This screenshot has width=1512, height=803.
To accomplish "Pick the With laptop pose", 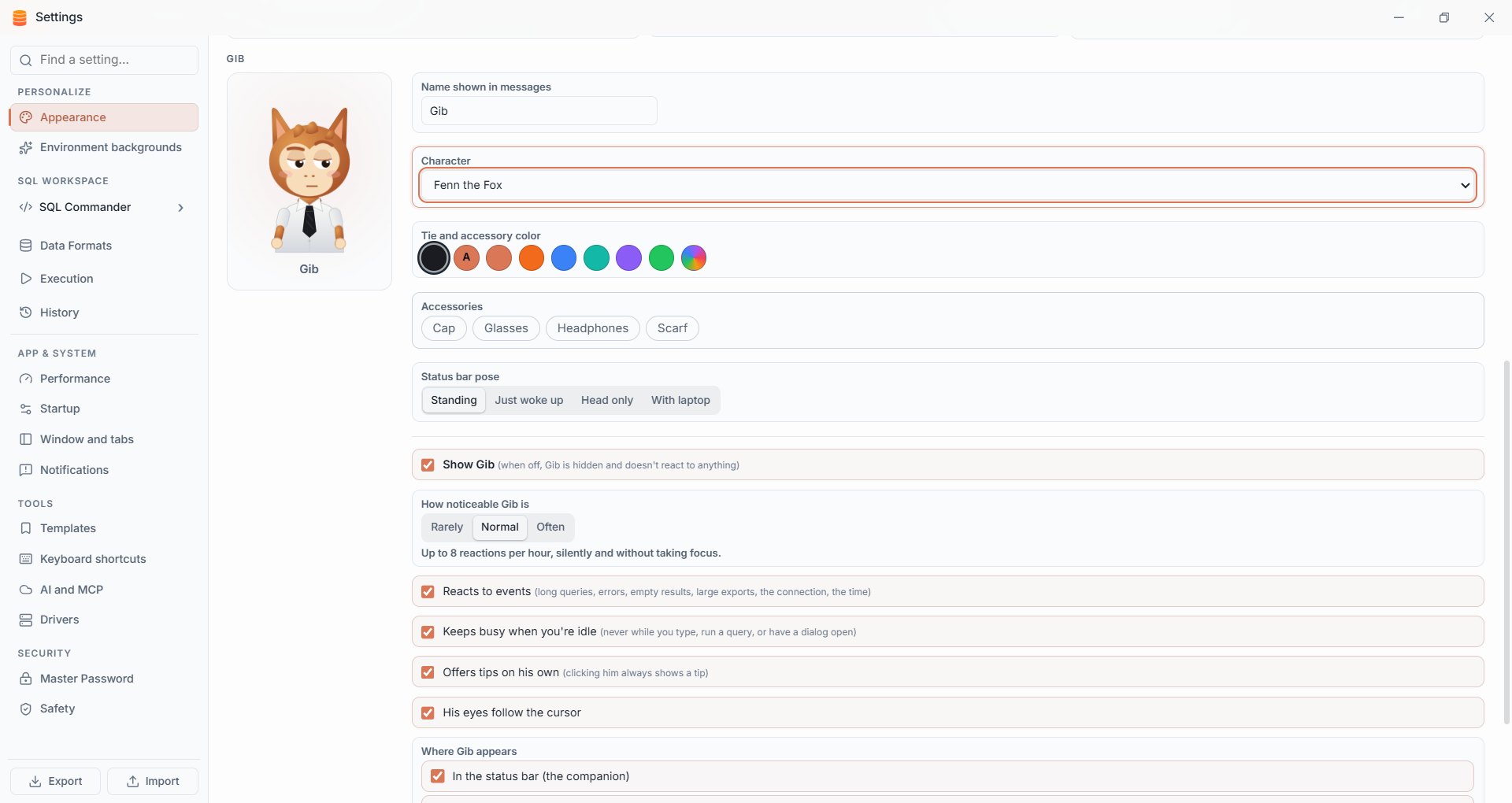I will click(x=680, y=400).
